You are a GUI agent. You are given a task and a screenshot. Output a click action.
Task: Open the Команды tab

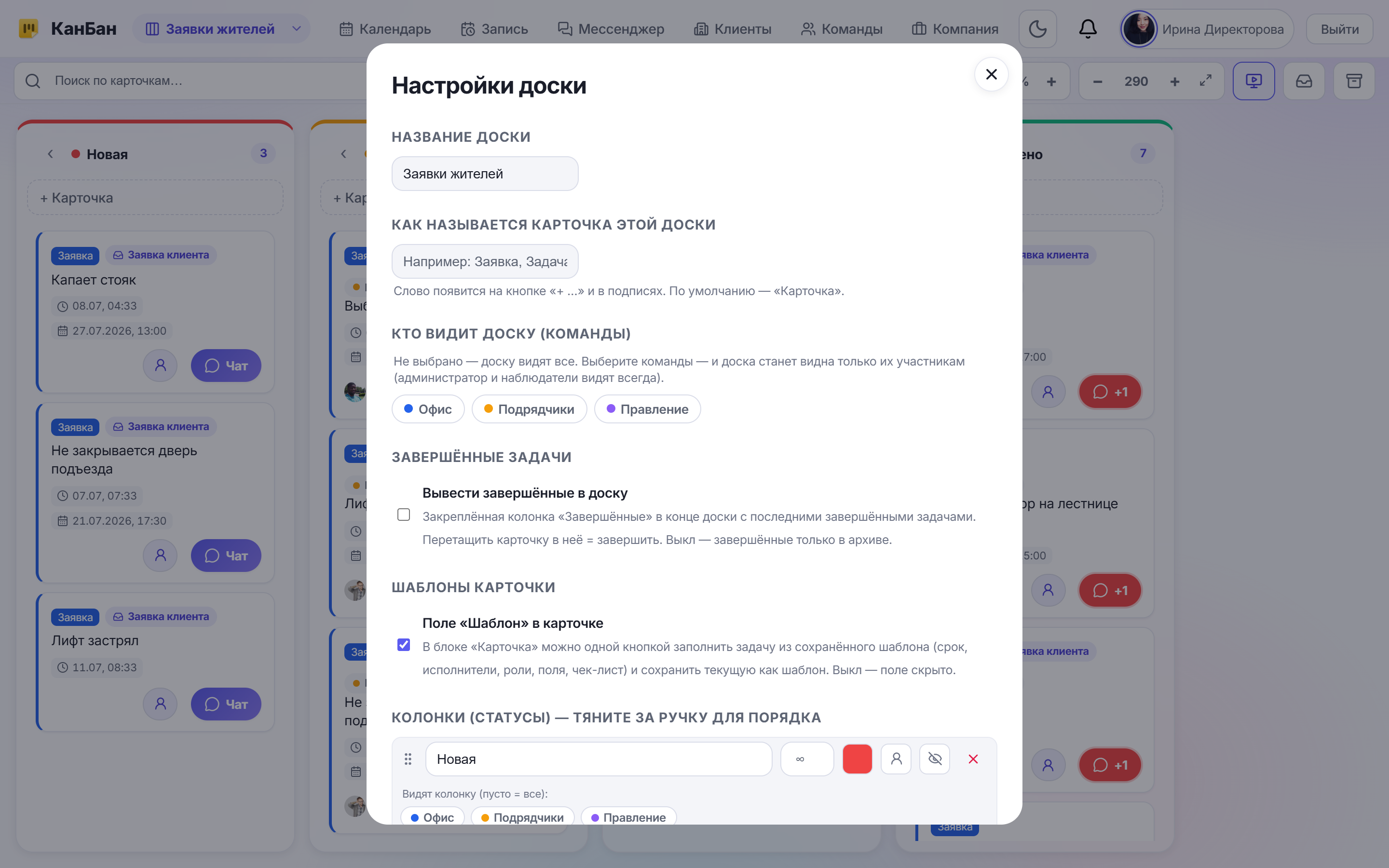(x=842, y=29)
